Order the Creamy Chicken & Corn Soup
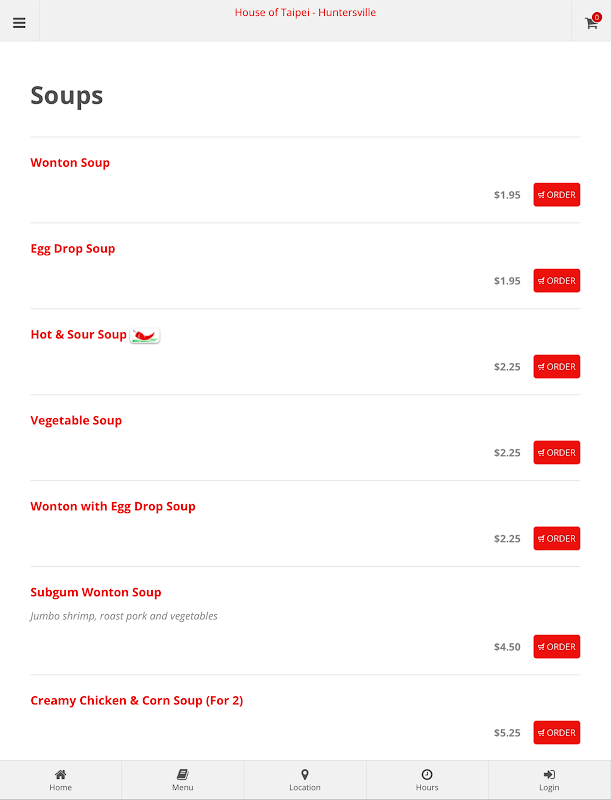This screenshot has height=800, width=611. click(x=556, y=733)
